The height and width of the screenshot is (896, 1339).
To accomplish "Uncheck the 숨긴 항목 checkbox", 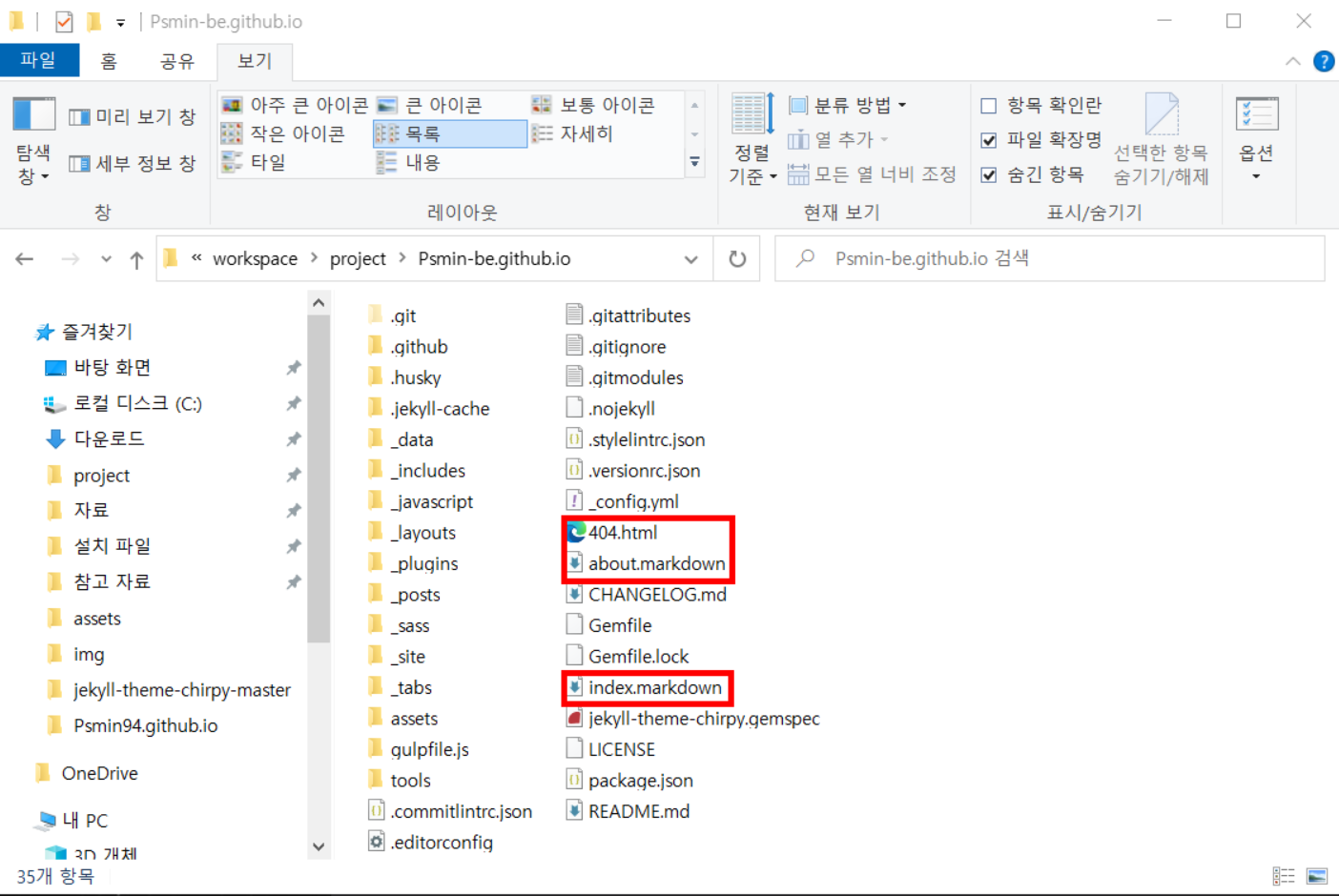I will click(x=989, y=174).
